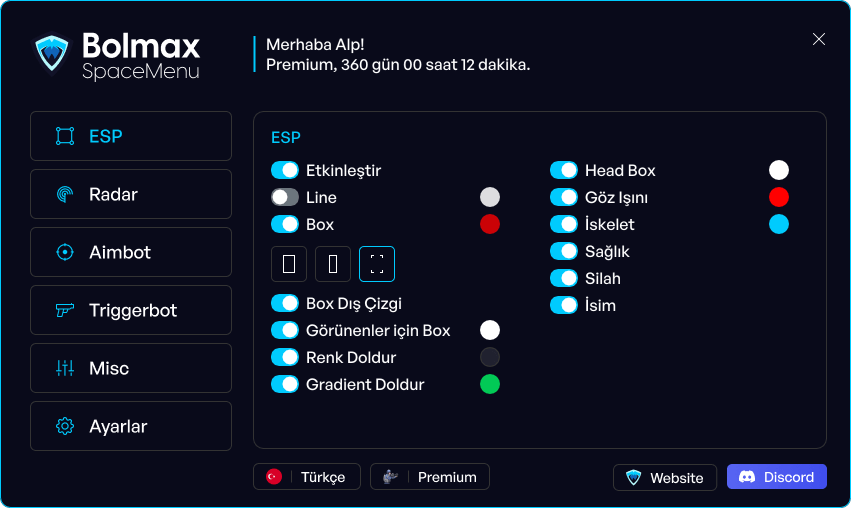Click the Bolmax title text
This screenshot has height=508, width=851.
click(141, 46)
